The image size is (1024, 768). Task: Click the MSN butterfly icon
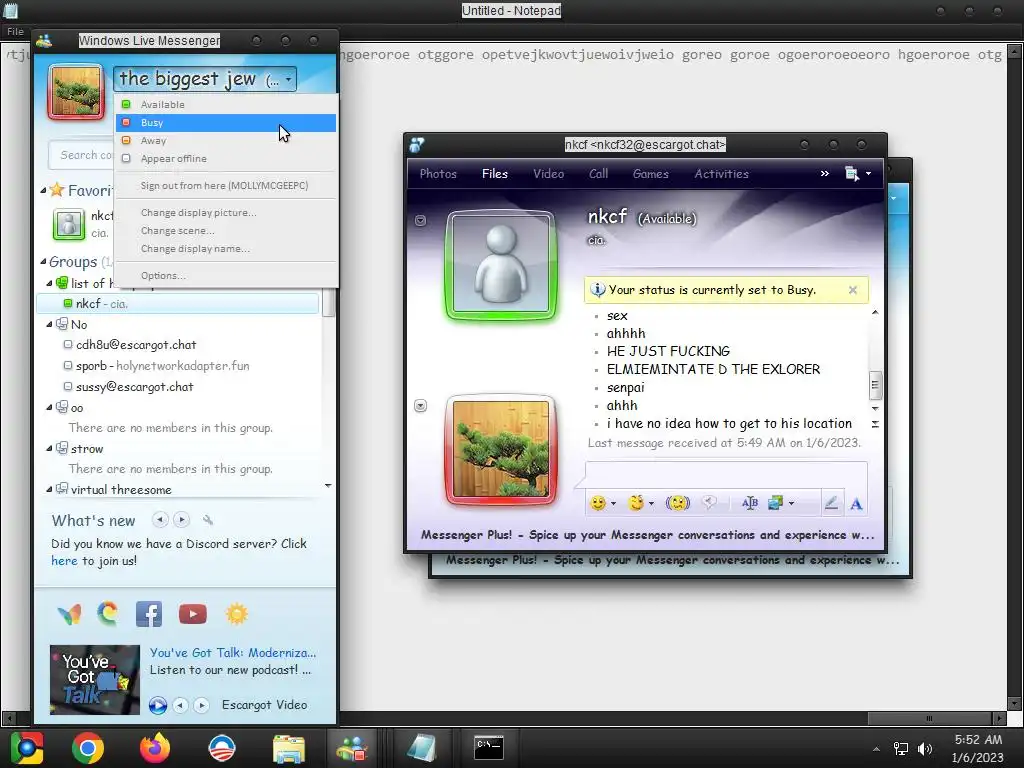[x=69, y=614]
